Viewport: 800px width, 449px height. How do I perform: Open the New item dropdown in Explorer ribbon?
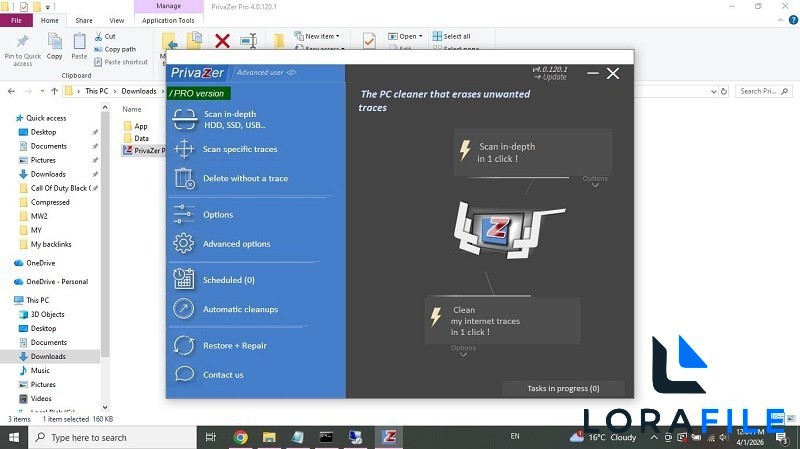[316, 36]
